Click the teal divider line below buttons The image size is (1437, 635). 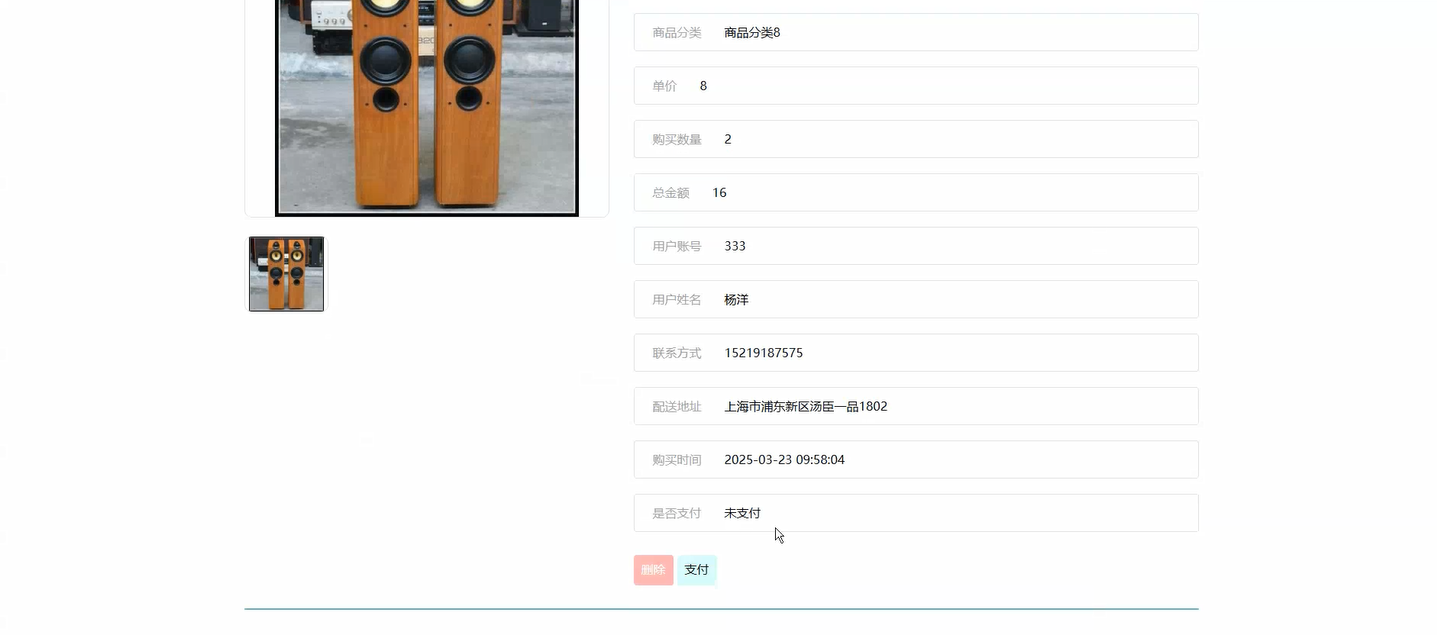720,607
